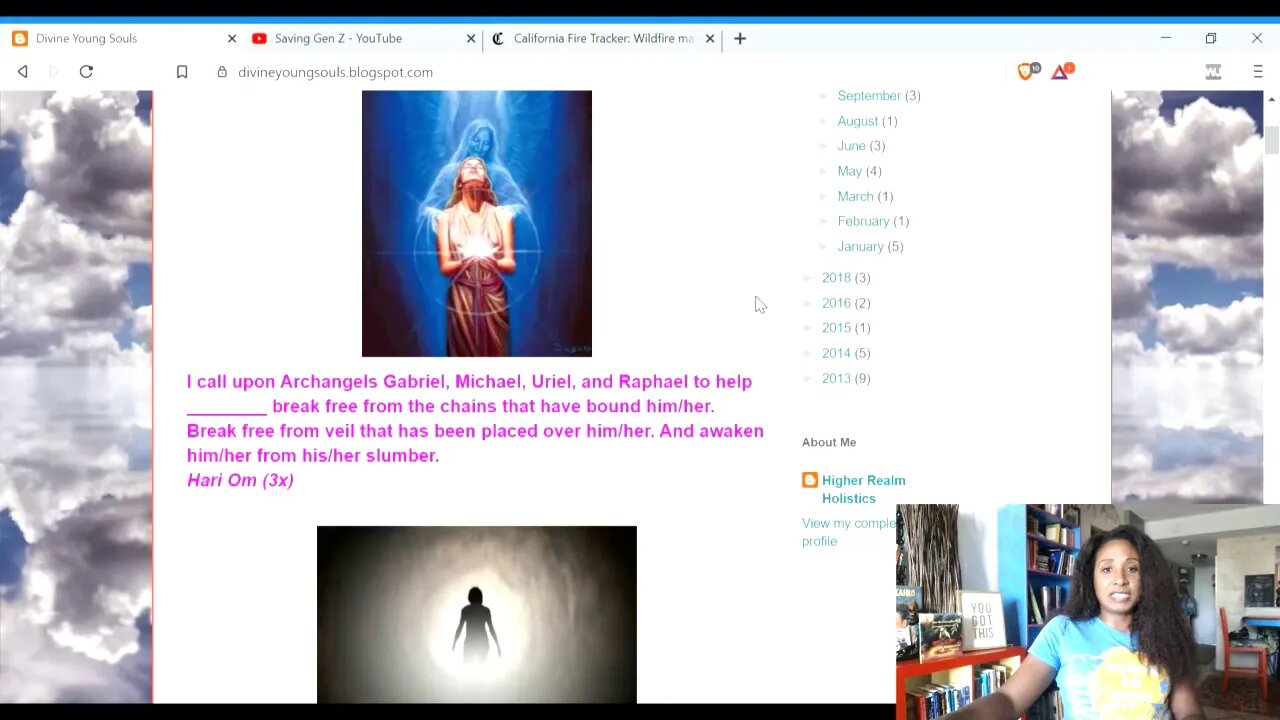Open the 2018 archive link
The height and width of the screenshot is (720, 1280).
pyautogui.click(x=836, y=278)
